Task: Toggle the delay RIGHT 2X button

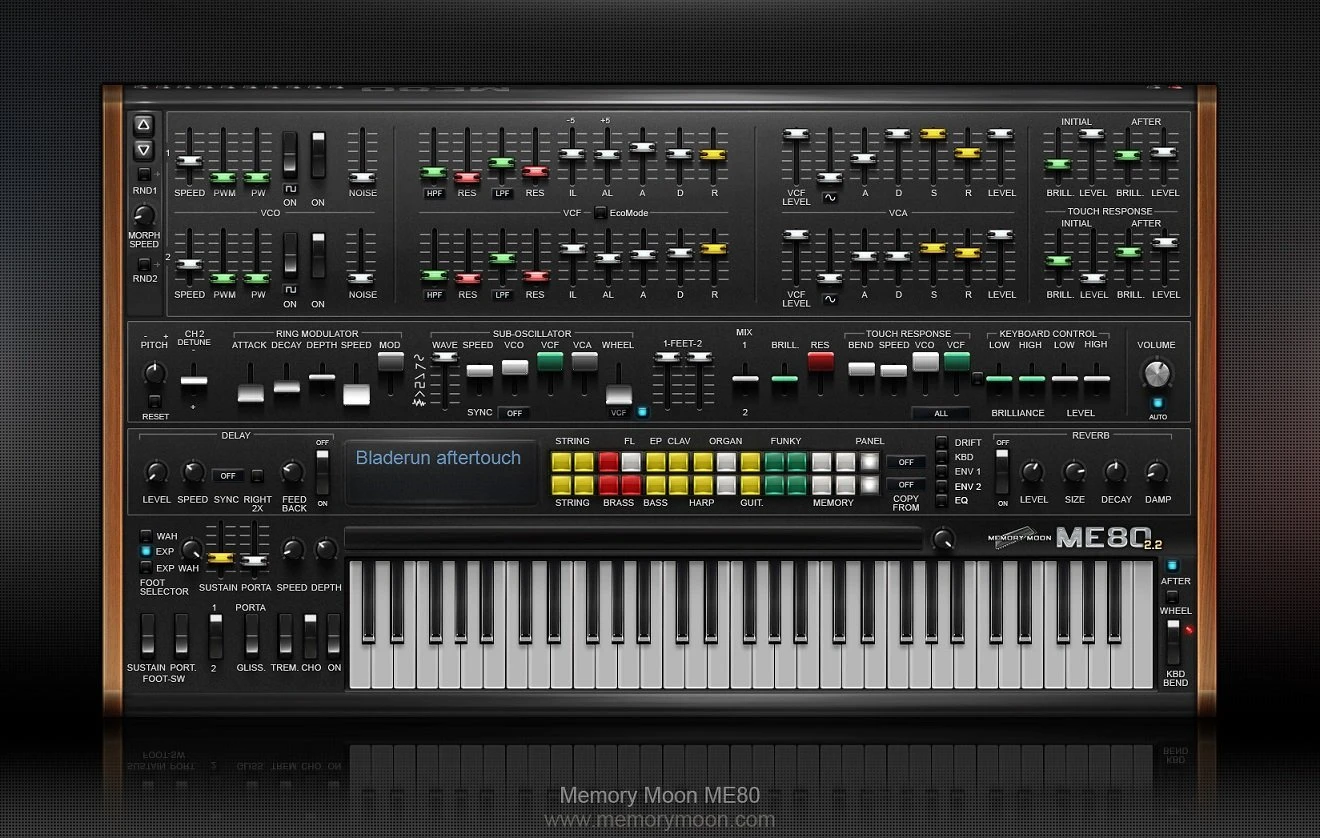Action: 257,475
